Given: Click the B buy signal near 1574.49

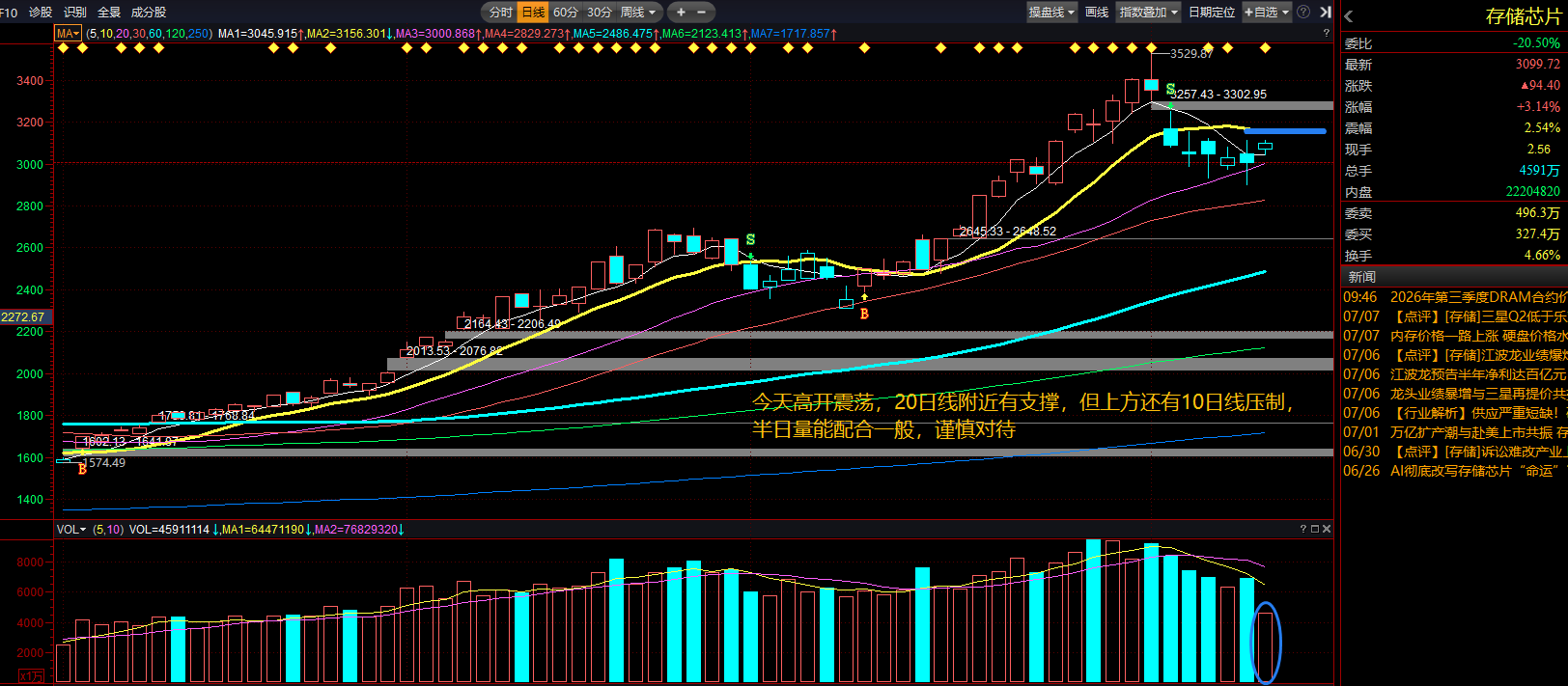Looking at the screenshot, I should point(82,469).
